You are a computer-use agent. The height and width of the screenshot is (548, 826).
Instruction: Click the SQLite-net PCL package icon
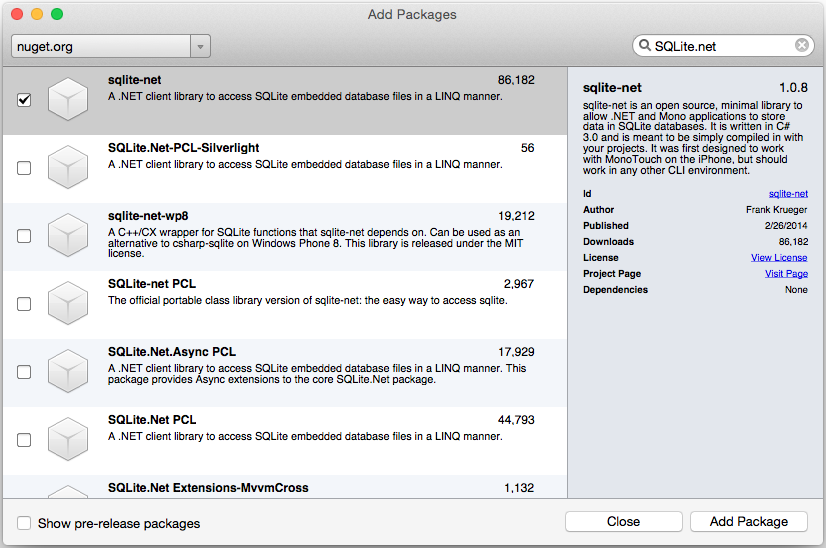point(69,304)
